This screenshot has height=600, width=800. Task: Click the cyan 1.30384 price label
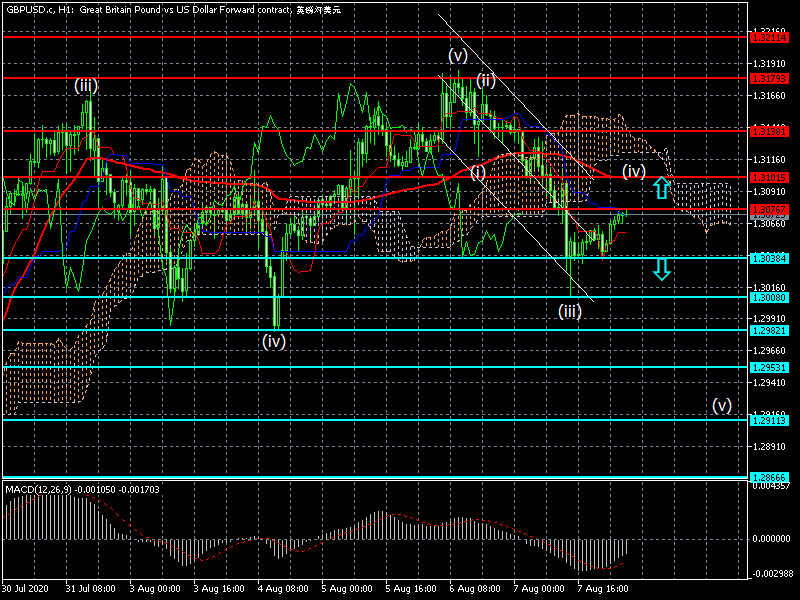tap(769, 258)
